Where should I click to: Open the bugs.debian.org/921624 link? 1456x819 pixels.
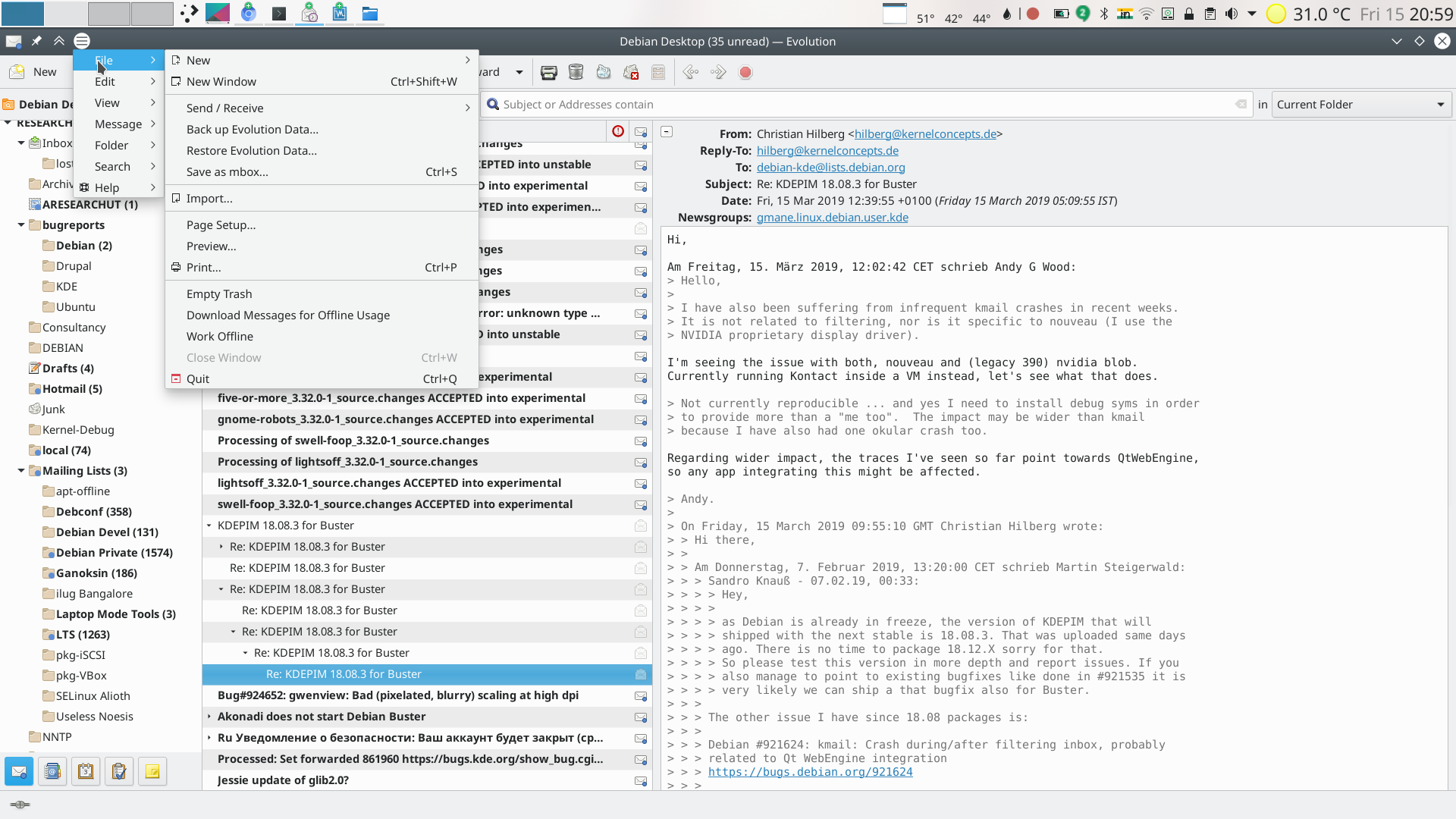[x=810, y=772]
